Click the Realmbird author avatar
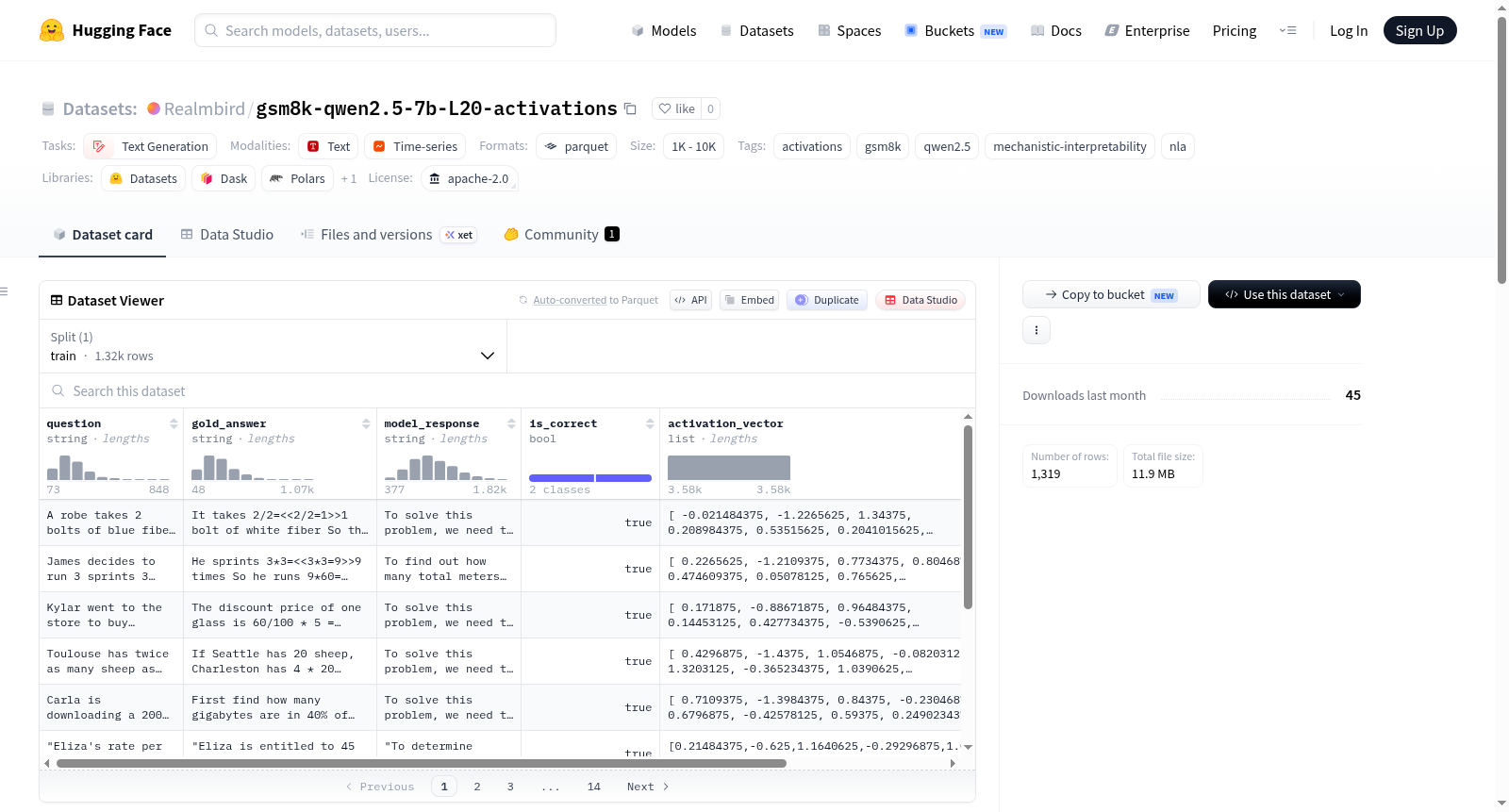1509x812 pixels. coord(154,108)
